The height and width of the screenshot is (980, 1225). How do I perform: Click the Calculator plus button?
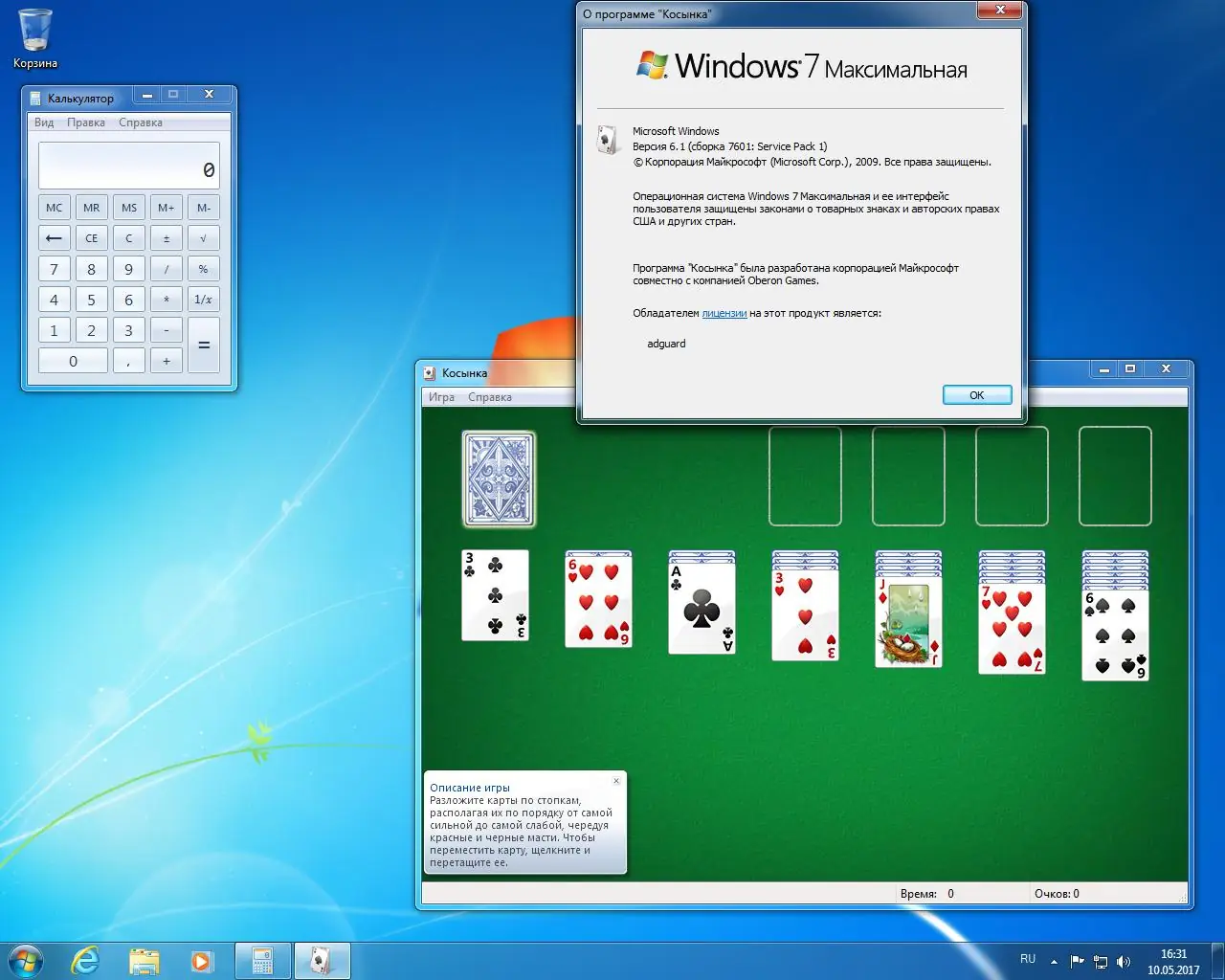click(x=166, y=361)
